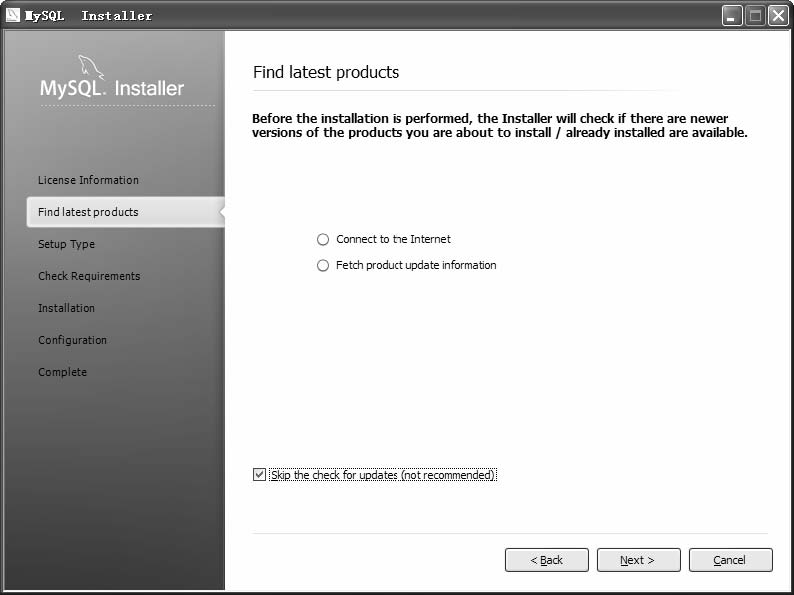Cancel the installation
This screenshot has height=595, width=794.
click(x=731, y=560)
